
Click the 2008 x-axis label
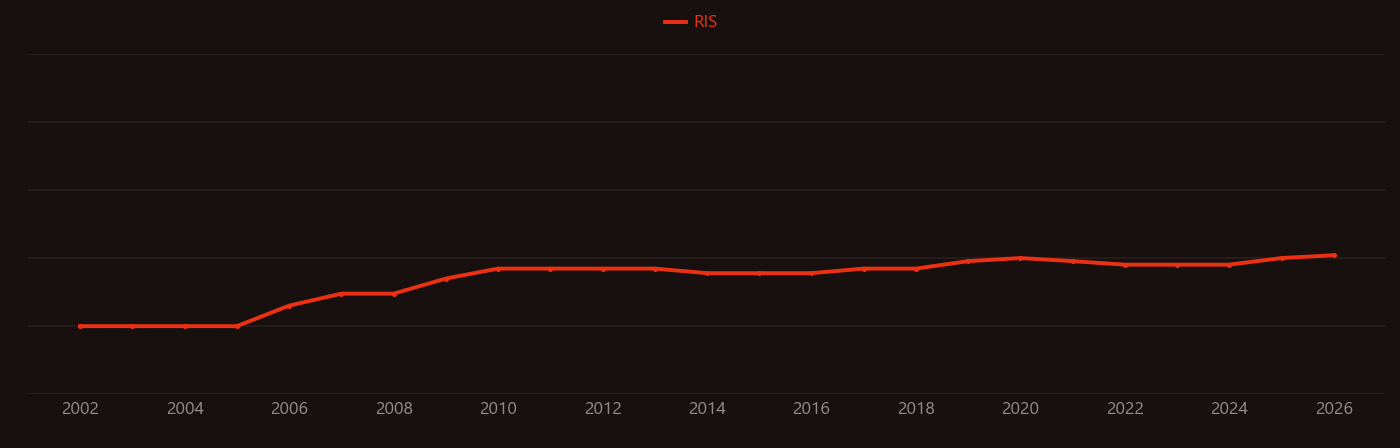pyautogui.click(x=394, y=409)
